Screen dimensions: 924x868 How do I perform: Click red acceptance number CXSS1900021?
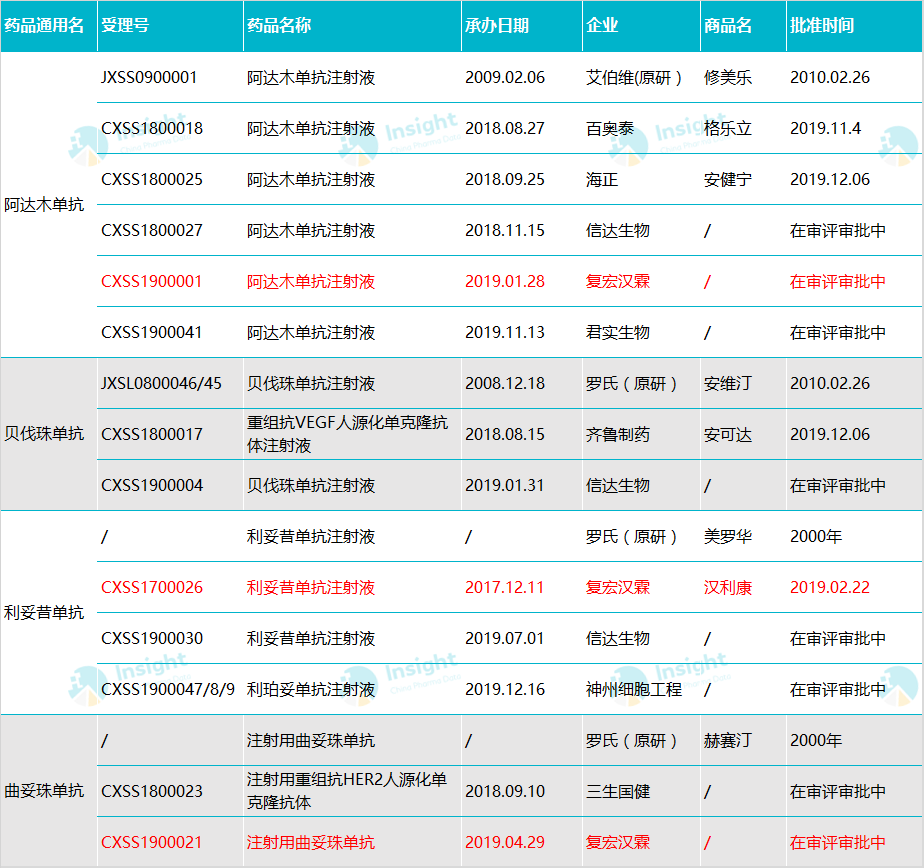152,843
